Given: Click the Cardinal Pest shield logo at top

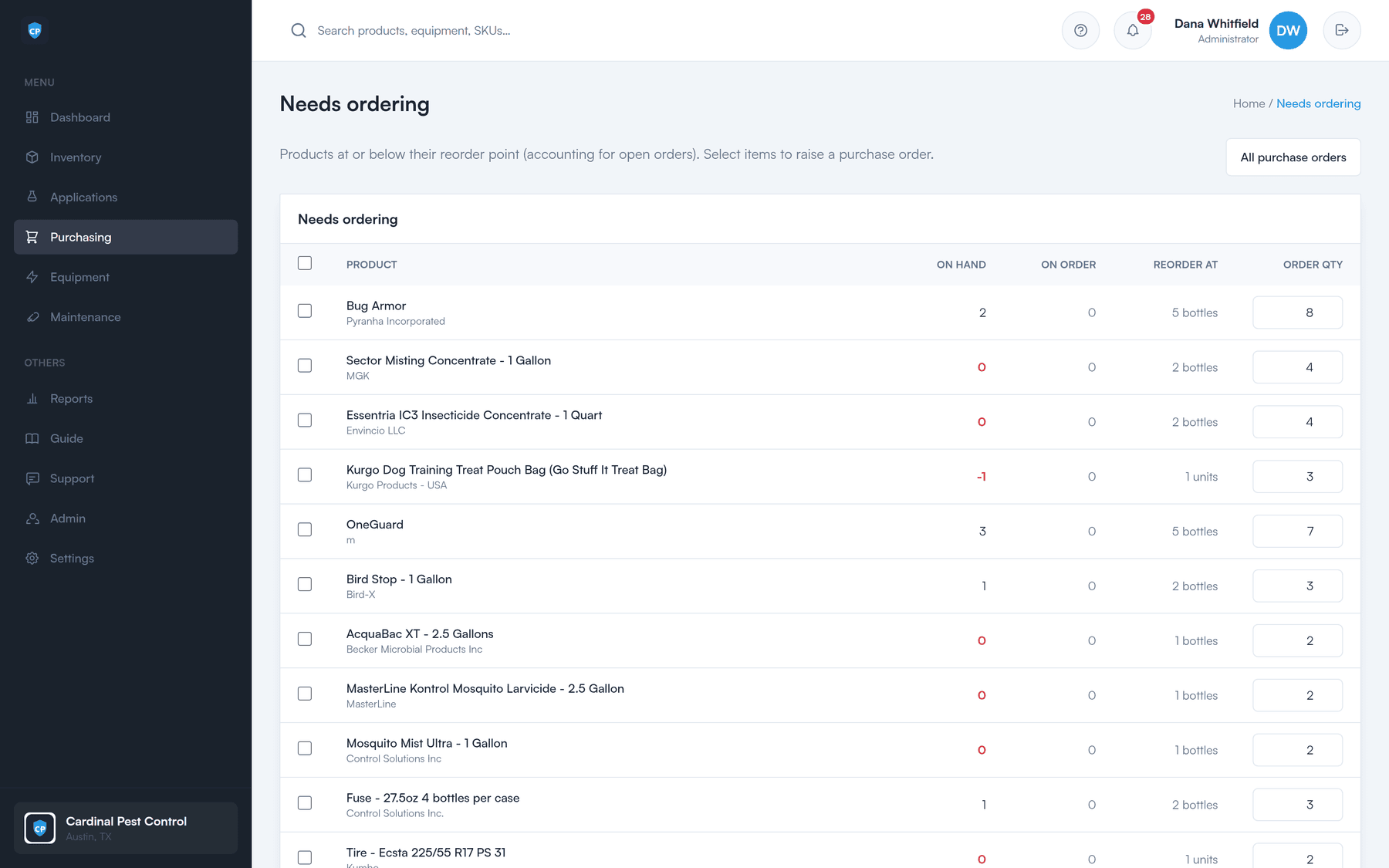Looking at the screenshot, I should (35, 31).
